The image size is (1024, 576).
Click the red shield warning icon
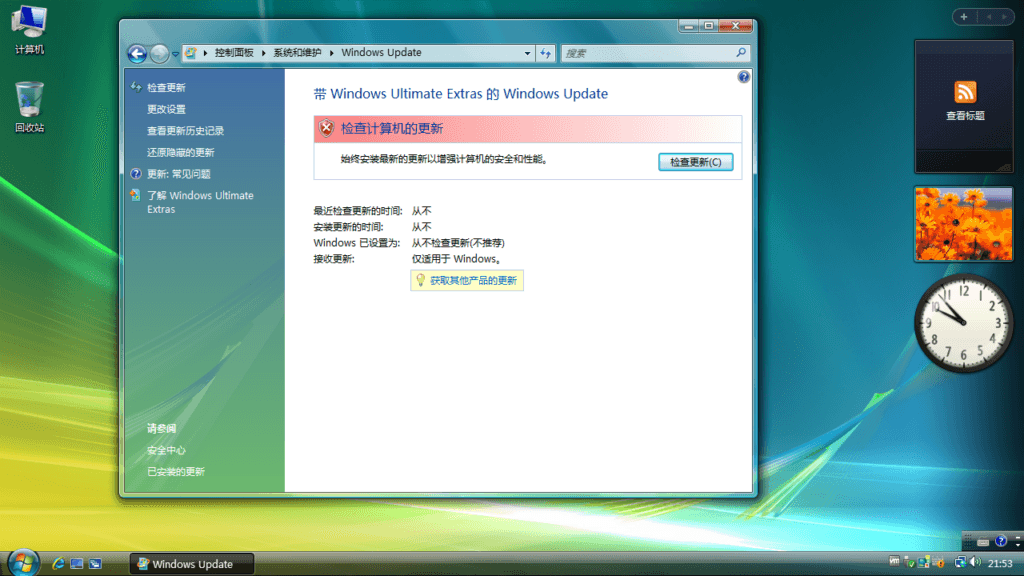click(327, 129)
